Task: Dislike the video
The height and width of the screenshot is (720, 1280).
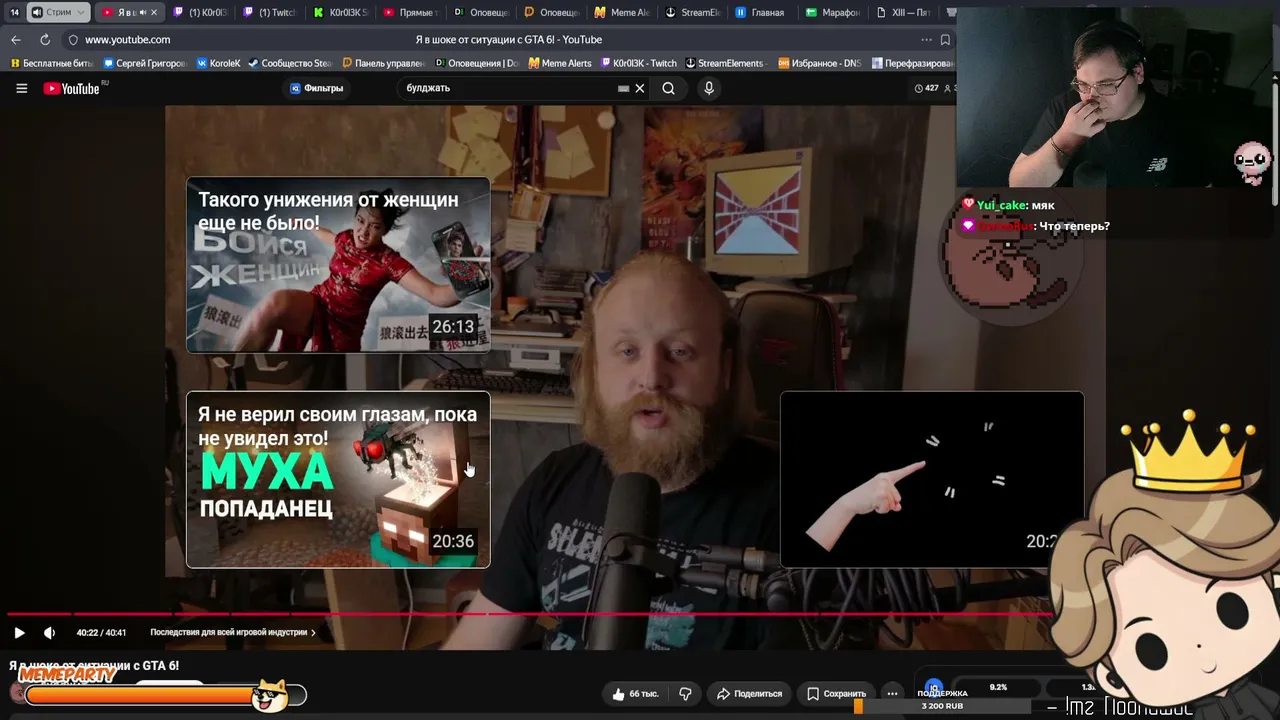Action: tap(685, 693)
